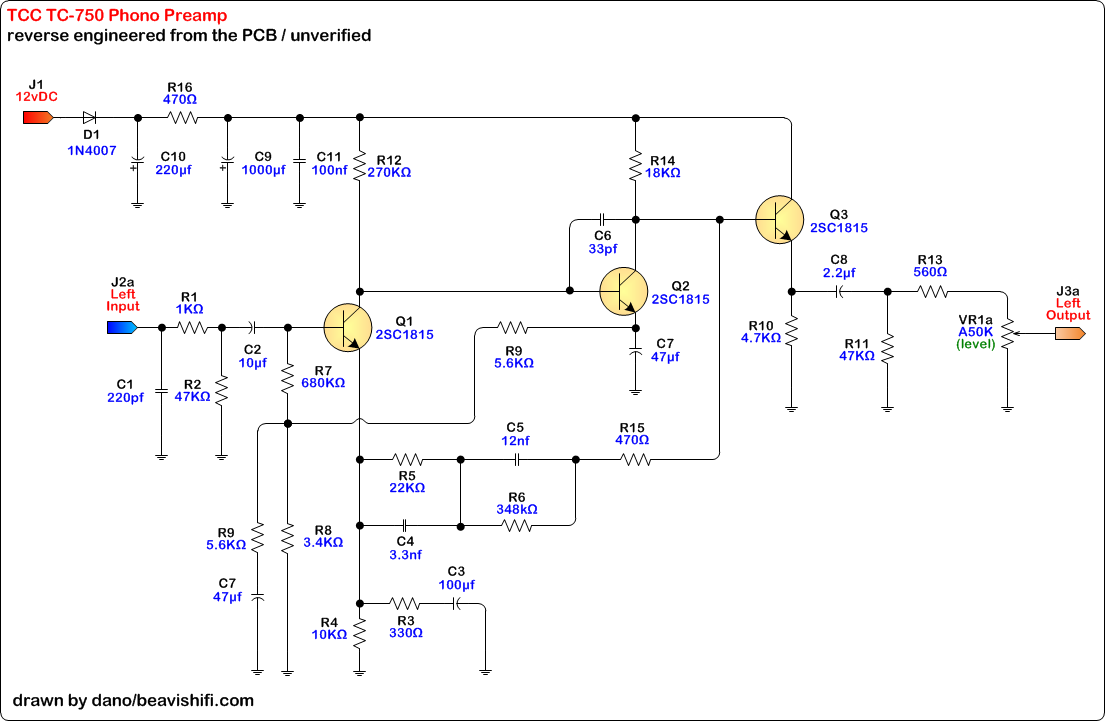This screenshot has width=1105, height=721.
Task: Click the R1 resistor symbol
Action: click(x=192, y=327)
